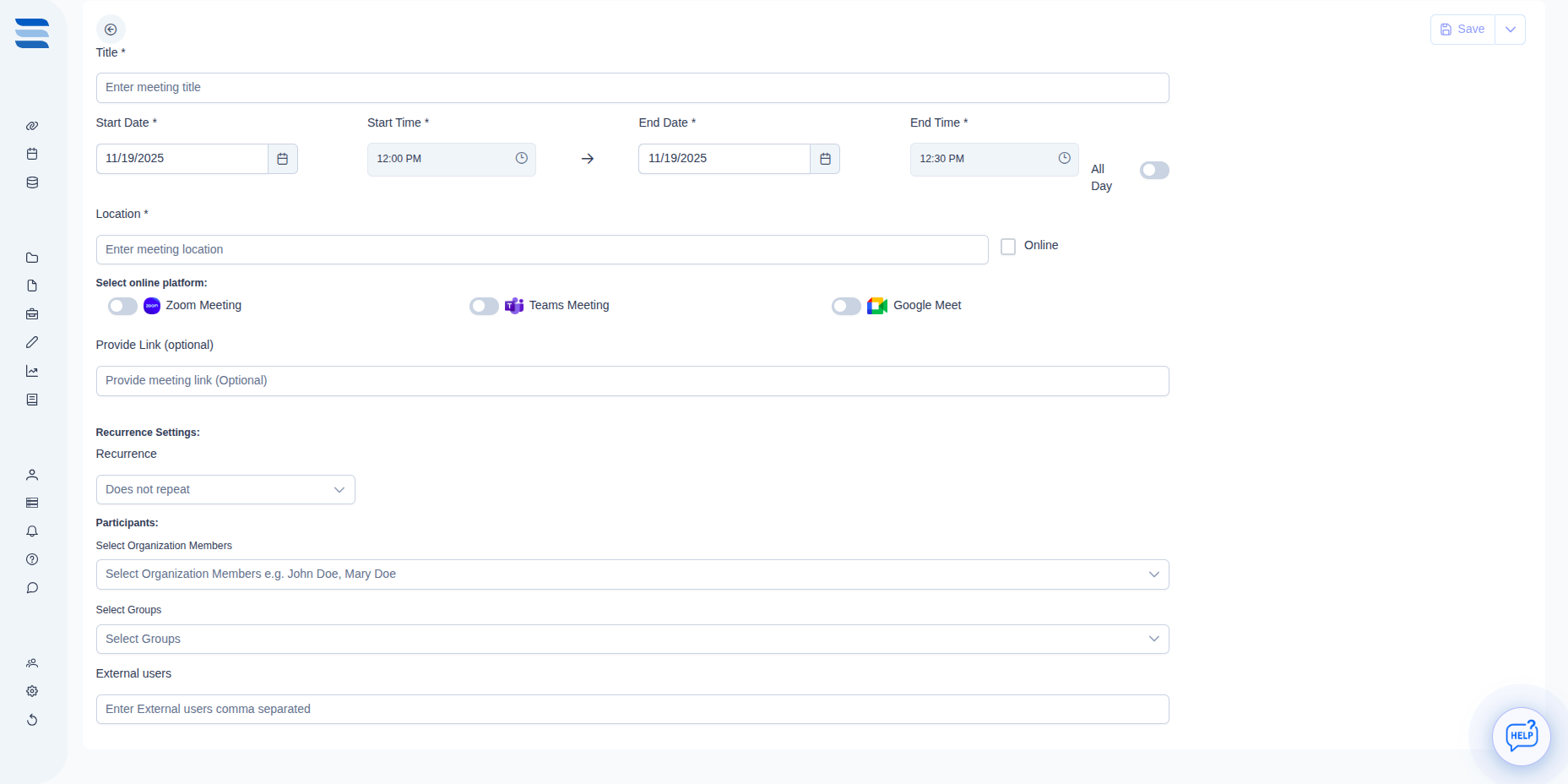Switch on the Google Meet toggle
Viewport: 1568px width, 784px height.
click(x=846, y=306)
